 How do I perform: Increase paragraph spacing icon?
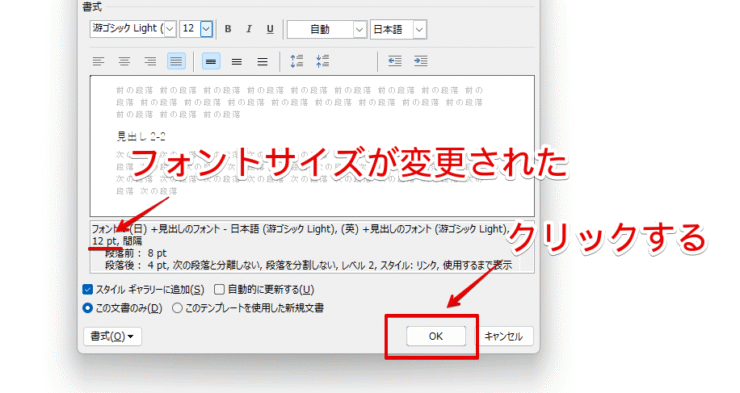296,61
